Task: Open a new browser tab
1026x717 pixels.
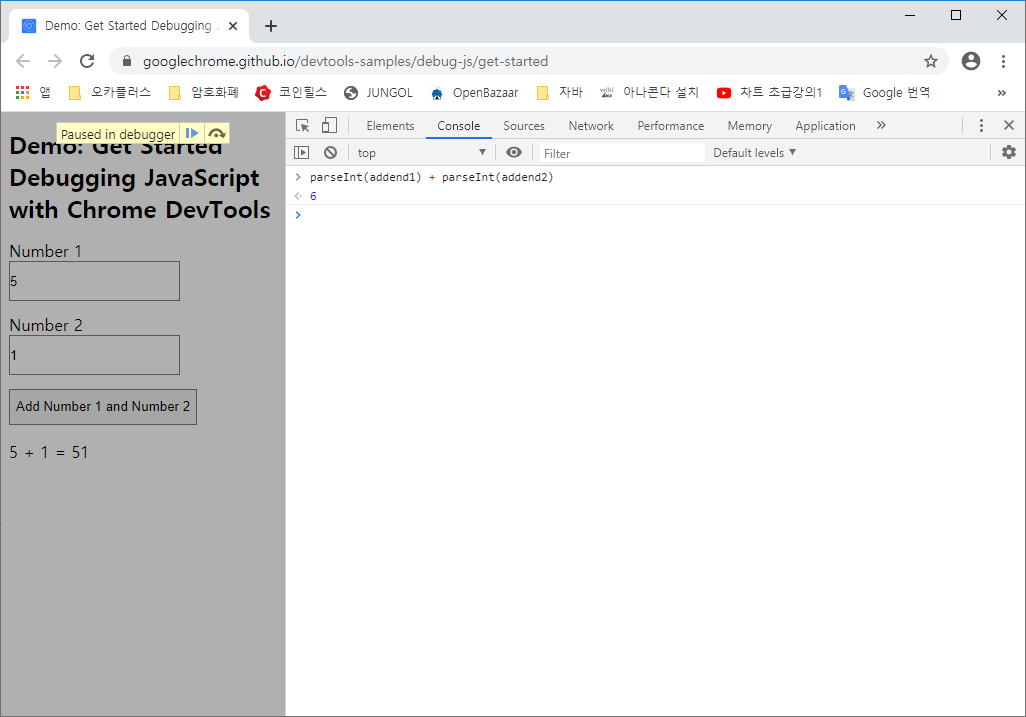Action: point(271,26)
